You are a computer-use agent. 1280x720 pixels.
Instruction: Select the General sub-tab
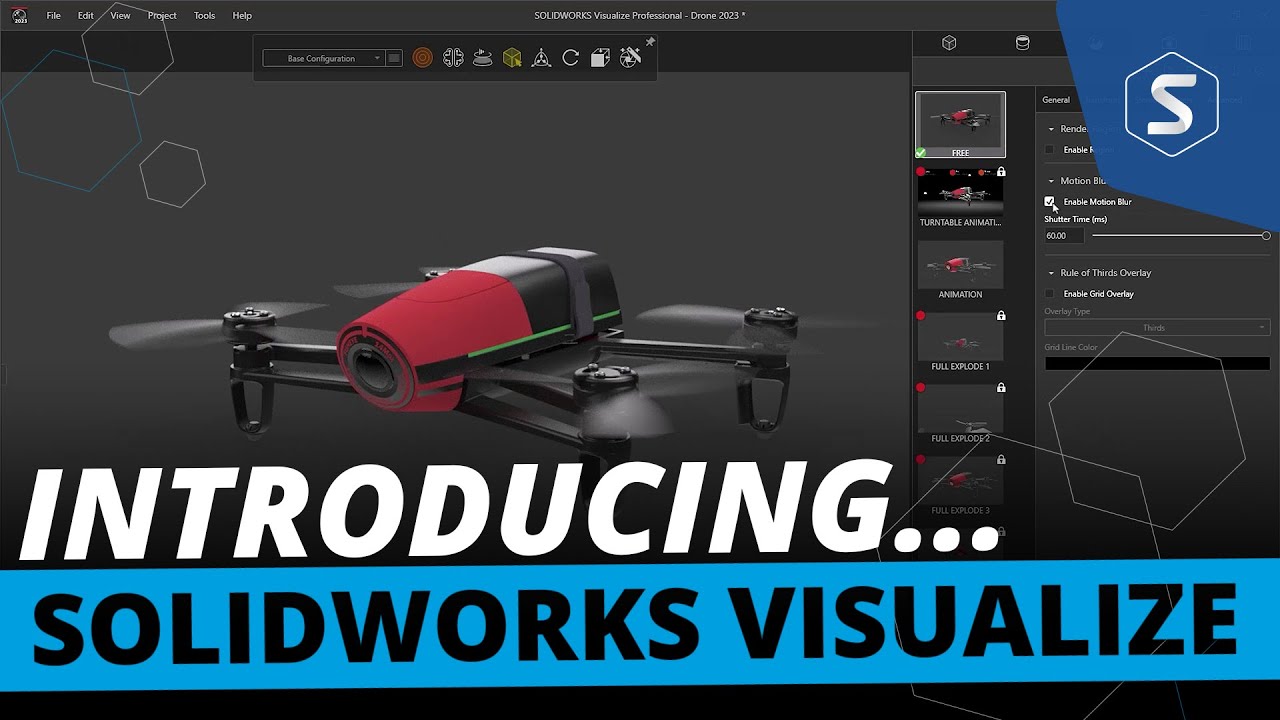1056,100
